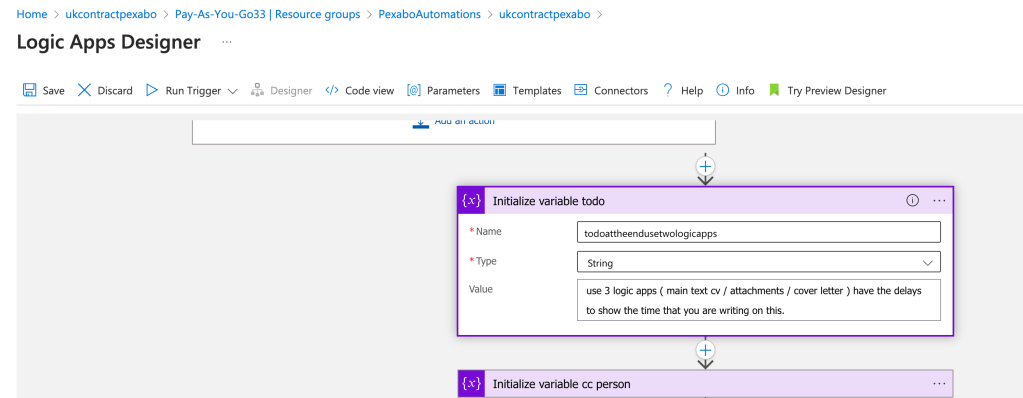Click plus insert step below Initialize variable todo
Image resolution: width=1023 pixels, height=398 pixels.
point(705,349)
